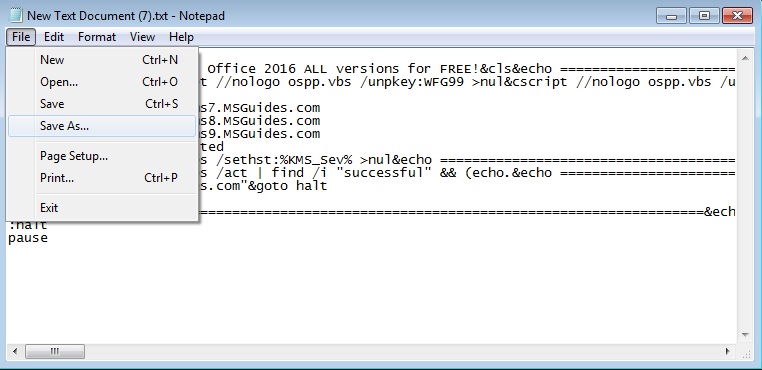The width and height of the screenshot is (762, 370).
Task: Click the horizontal scrollbar right arrow
Action: coord(728,351)
